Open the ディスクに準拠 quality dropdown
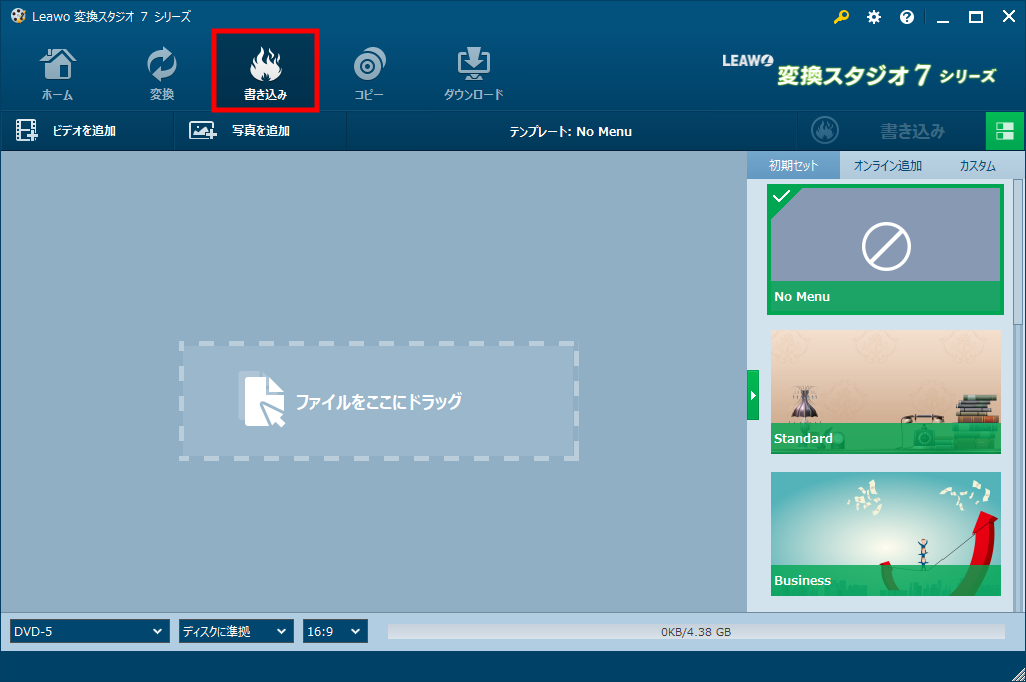The width and height of the screenshot is (1026, 682). (x=236, y=631)
